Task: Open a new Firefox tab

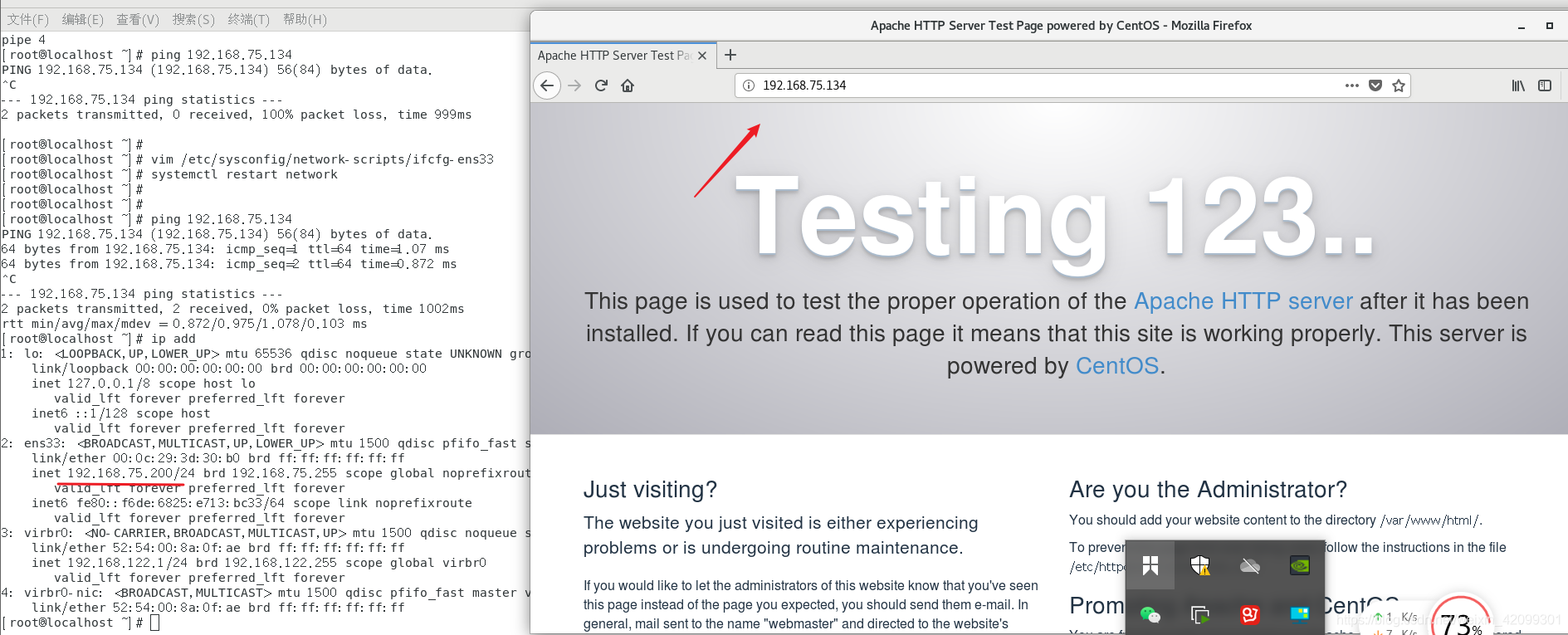Action: tap(730, 55)
